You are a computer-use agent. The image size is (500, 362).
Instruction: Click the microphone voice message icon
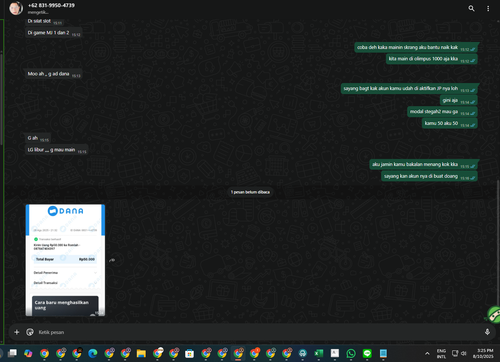[487, 332]
